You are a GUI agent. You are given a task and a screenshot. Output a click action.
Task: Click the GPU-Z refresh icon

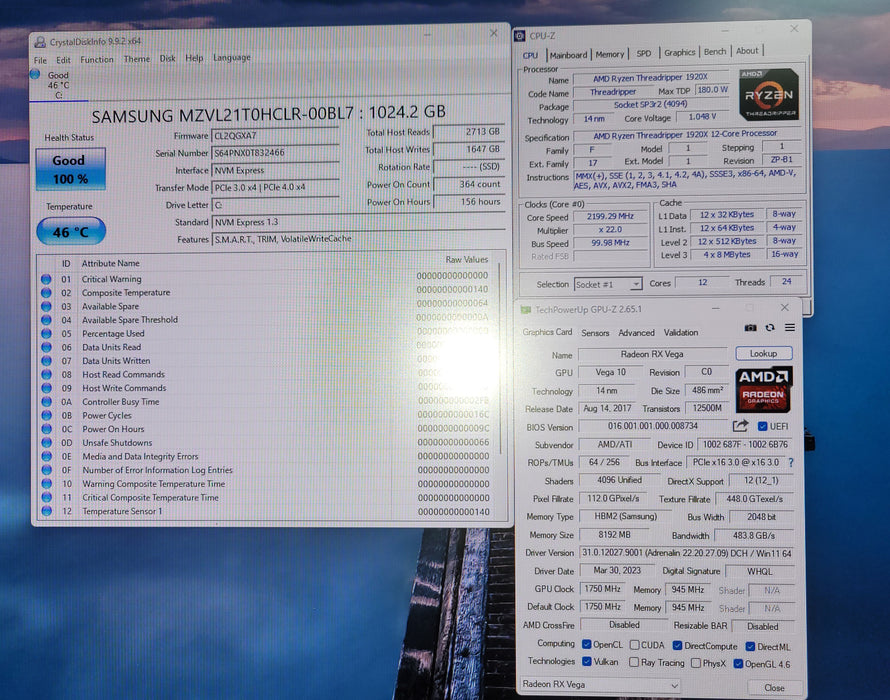[x=770, y=328]
